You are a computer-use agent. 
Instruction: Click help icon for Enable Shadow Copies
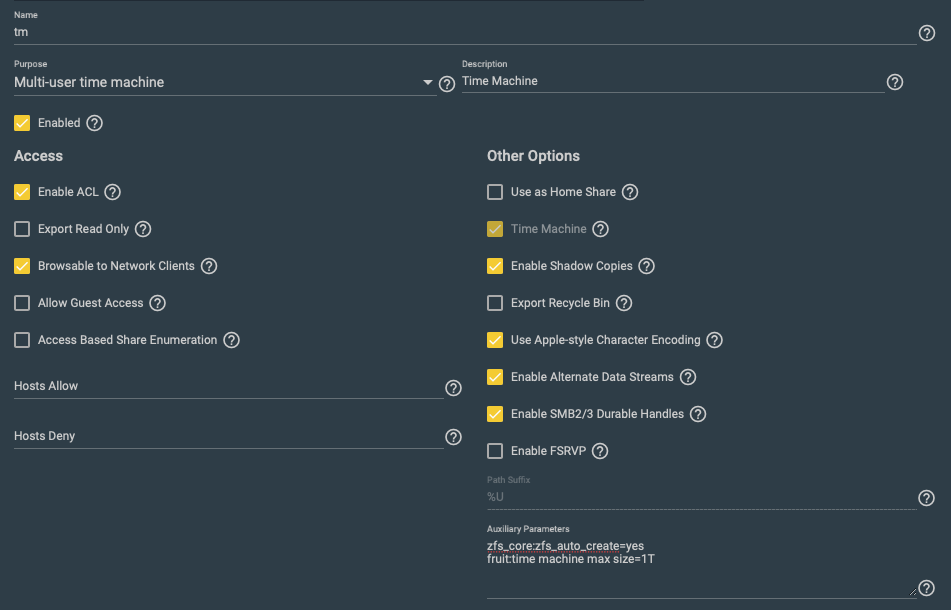[x=646, y=266]
